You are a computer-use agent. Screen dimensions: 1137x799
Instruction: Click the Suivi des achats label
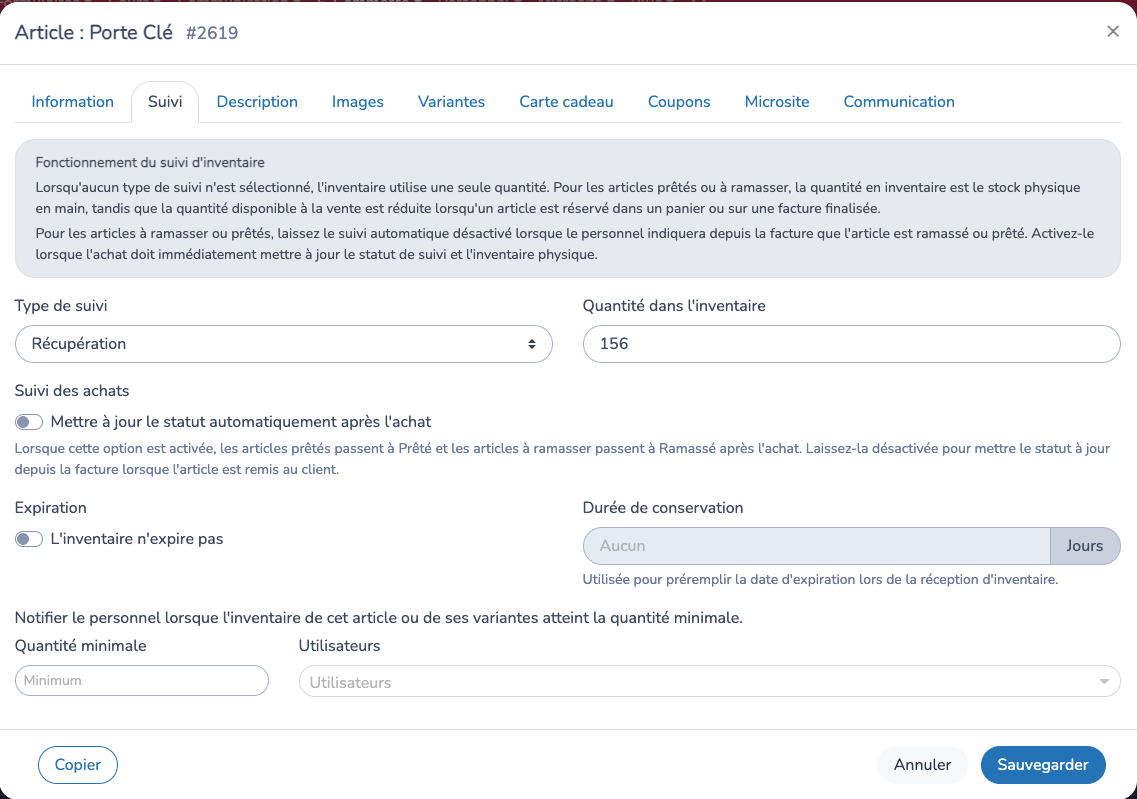pyautogui.click(x=72, y=391)
